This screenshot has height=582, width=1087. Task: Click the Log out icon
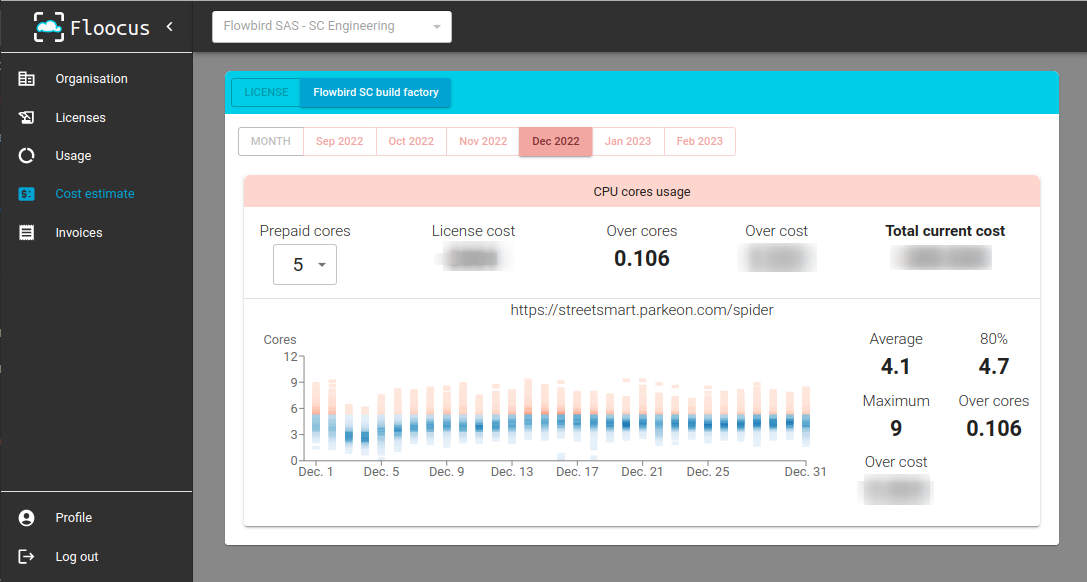coord(25,556)
